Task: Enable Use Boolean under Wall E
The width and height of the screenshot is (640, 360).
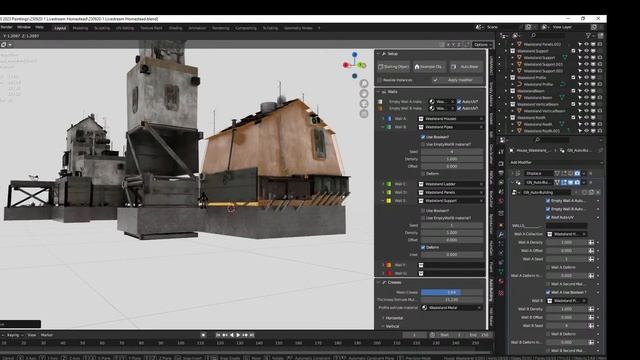Action: click(x=423, y=211)
